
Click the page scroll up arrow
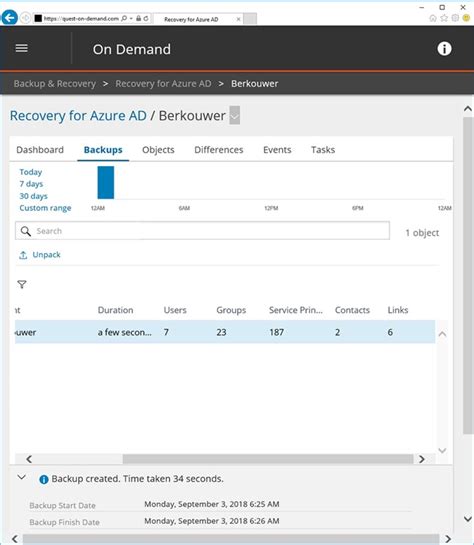click(x=468, y=109)
